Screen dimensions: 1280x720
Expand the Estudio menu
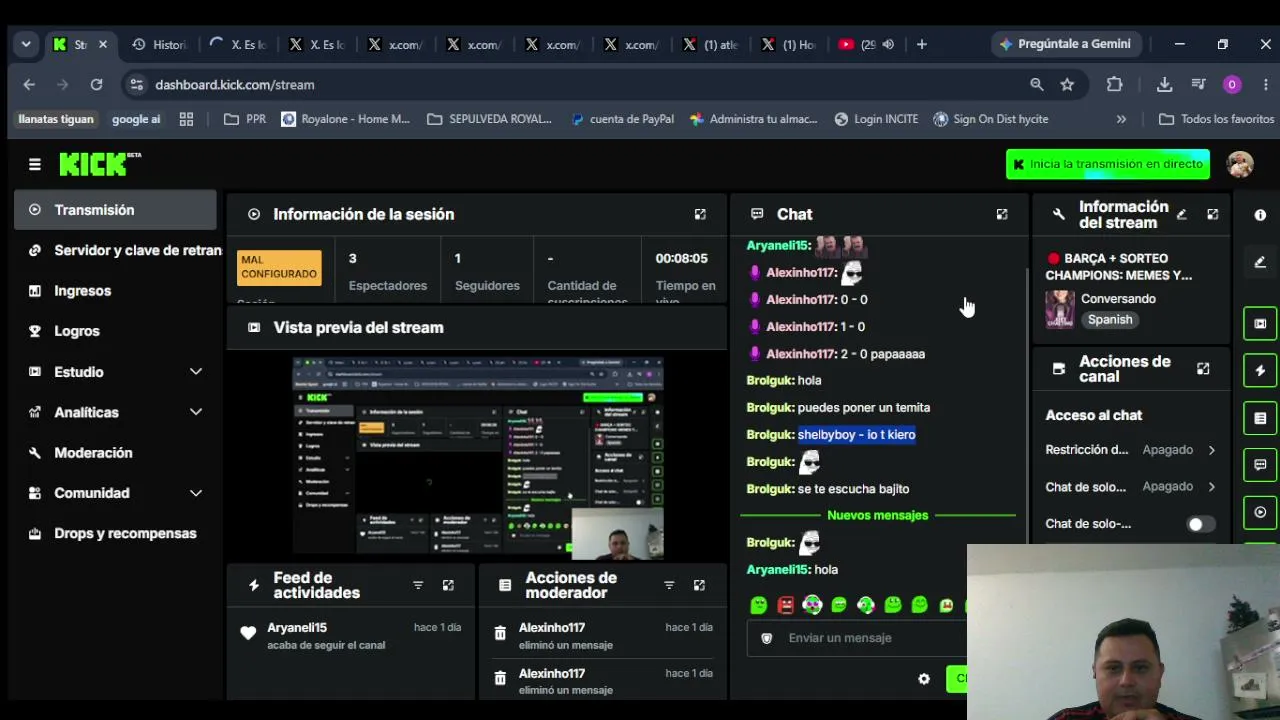click(196, 372)
